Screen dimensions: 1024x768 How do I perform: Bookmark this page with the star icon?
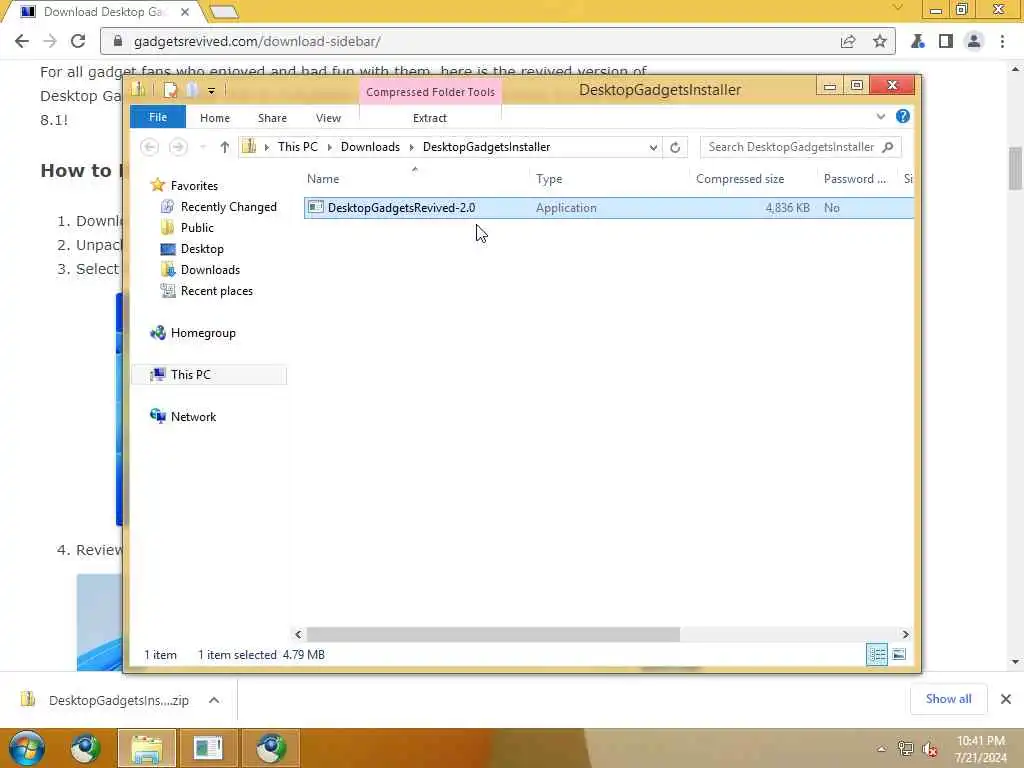tap(880, 42)
